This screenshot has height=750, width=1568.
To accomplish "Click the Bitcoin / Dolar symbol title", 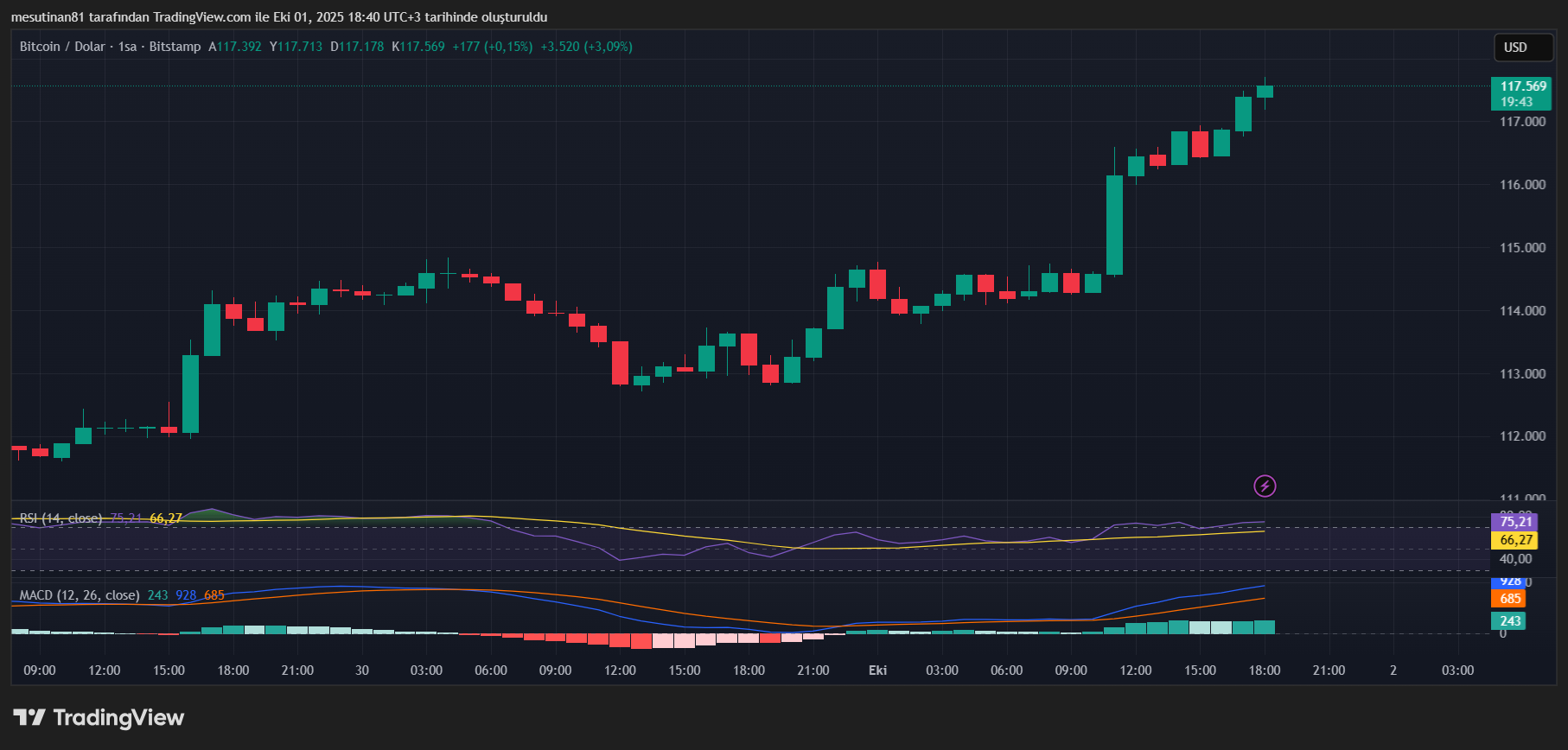I will tap(62, 47).
